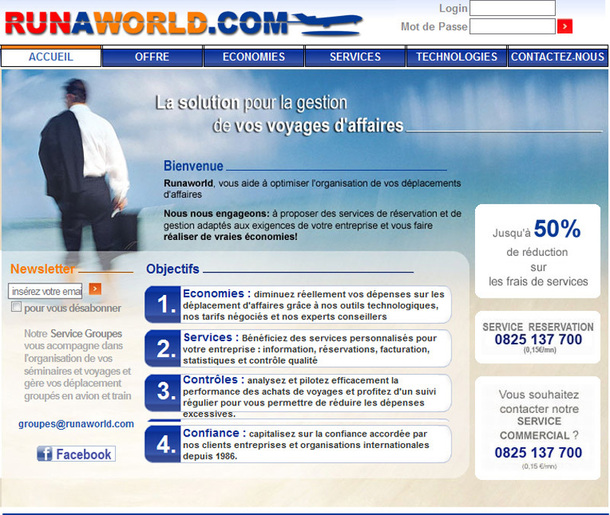Focus the Login text field

pyautogui.click(x=512, y=8)
